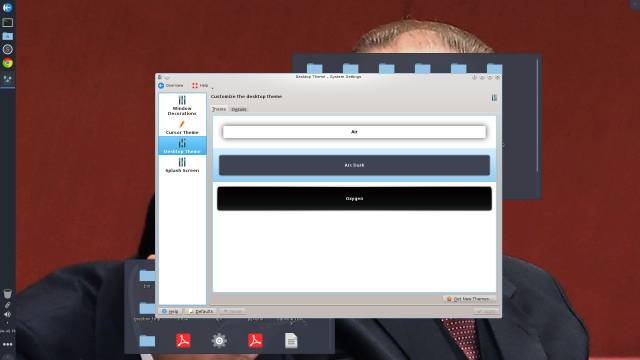Image resolution: width=640 pixels, height=360 pixels.
Task: Launch Google Chrome from the side panel
Action: (x=7, y=63)
